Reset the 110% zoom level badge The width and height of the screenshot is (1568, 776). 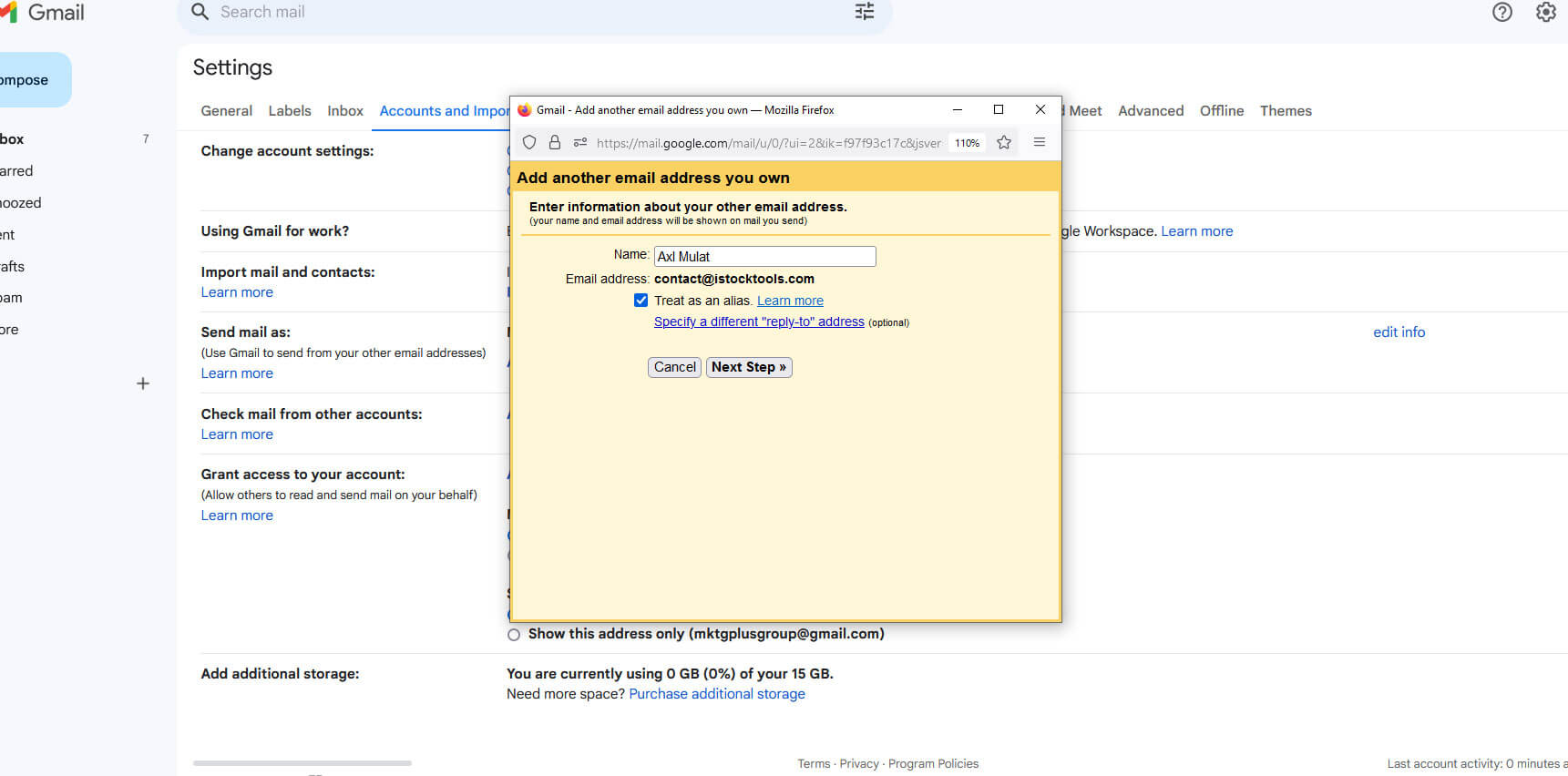[967, 143]
